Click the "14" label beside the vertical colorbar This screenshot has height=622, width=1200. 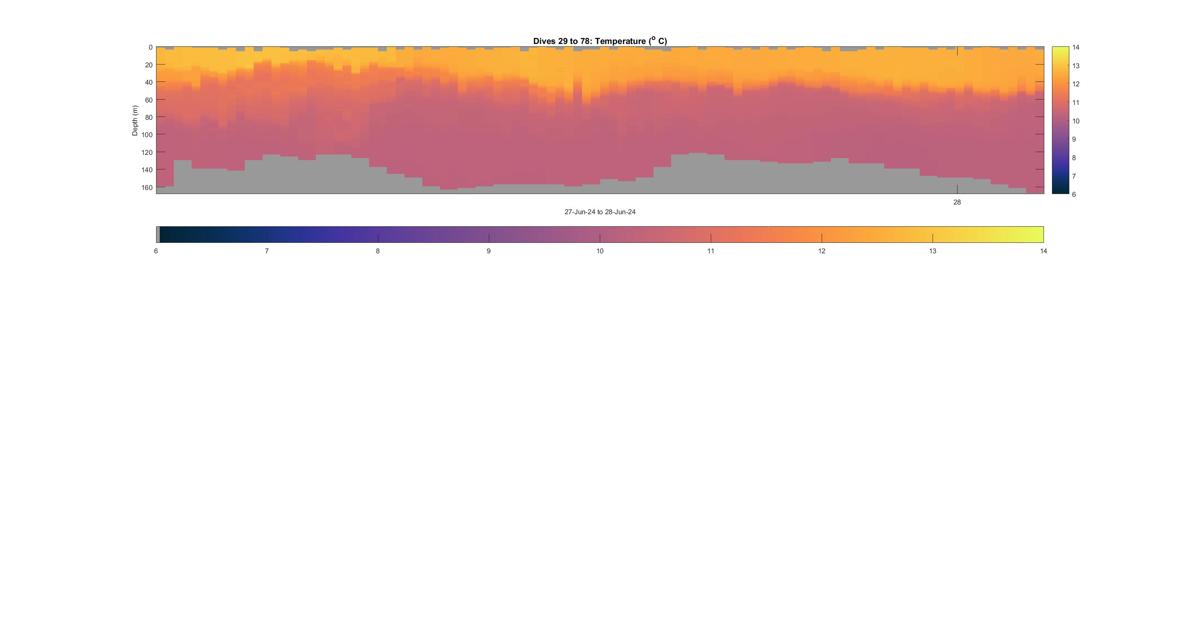click(x=1076, y=47)
